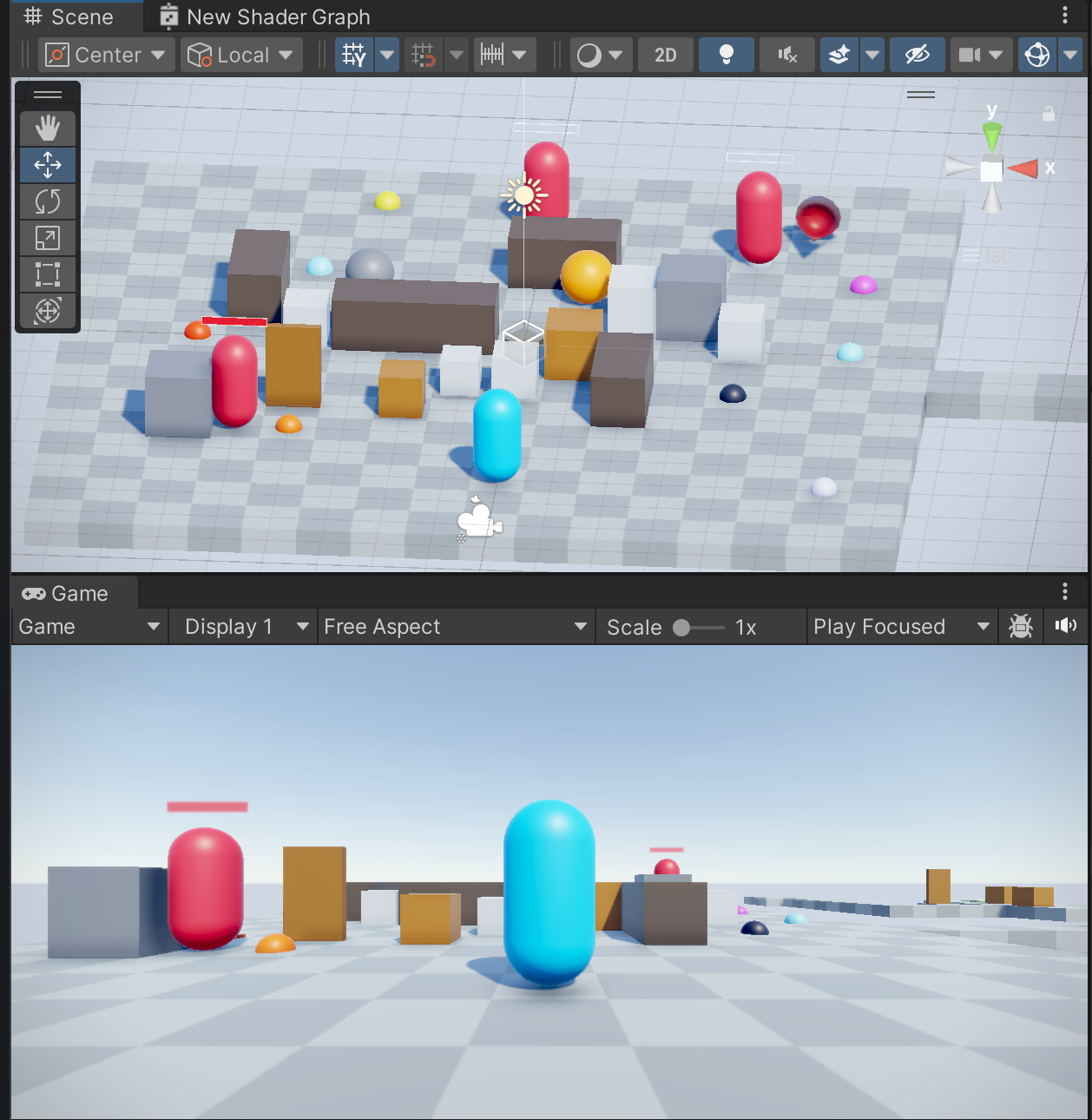1092x1120 pixels.
Task: Toggle gizmos in Scene view
Action: tap(1037, 55)
